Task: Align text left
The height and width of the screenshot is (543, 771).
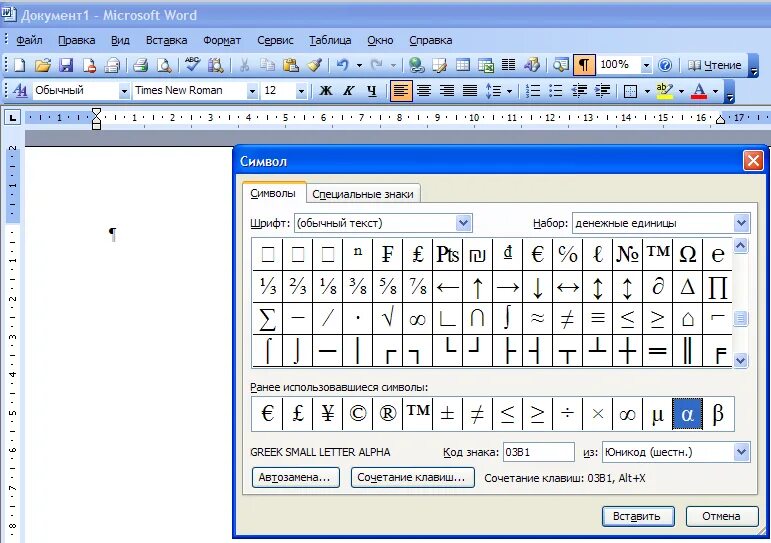Action: click(x=401, y=90)
